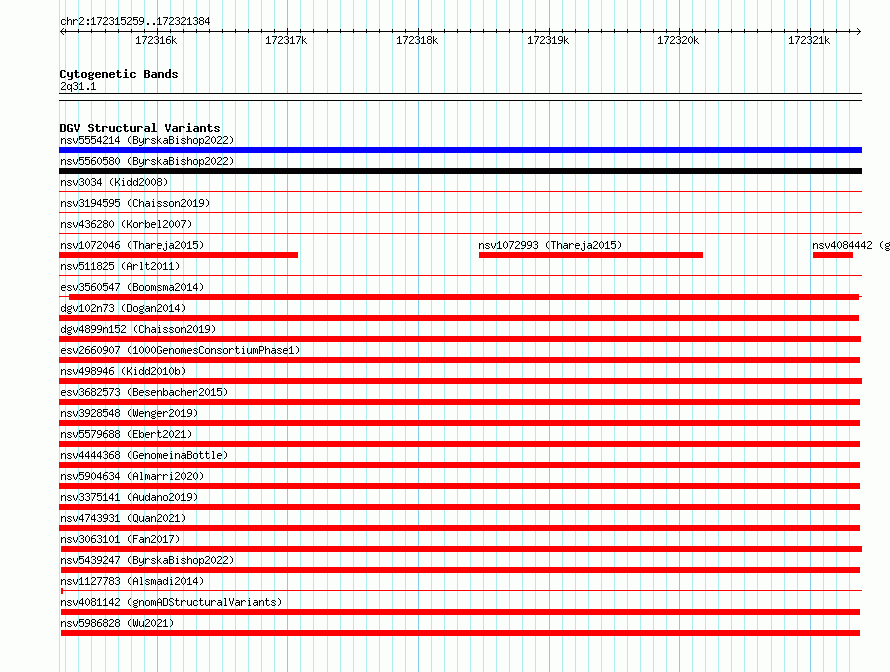Select the red nsv4743931 variant bar

coord(460,528)
